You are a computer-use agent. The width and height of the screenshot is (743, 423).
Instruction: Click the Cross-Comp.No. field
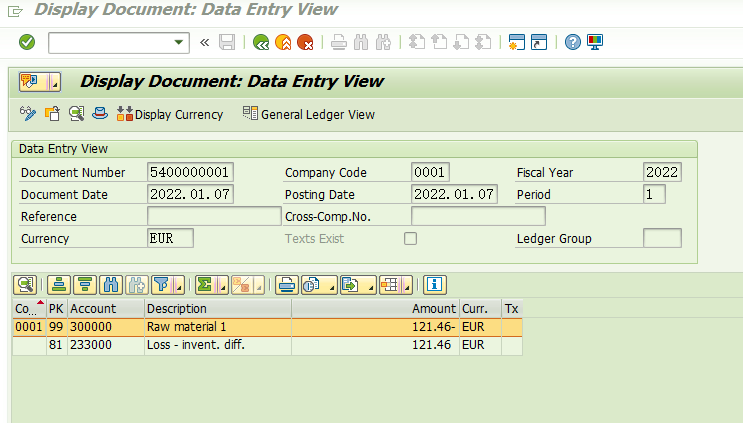click(x=478, y=216)
